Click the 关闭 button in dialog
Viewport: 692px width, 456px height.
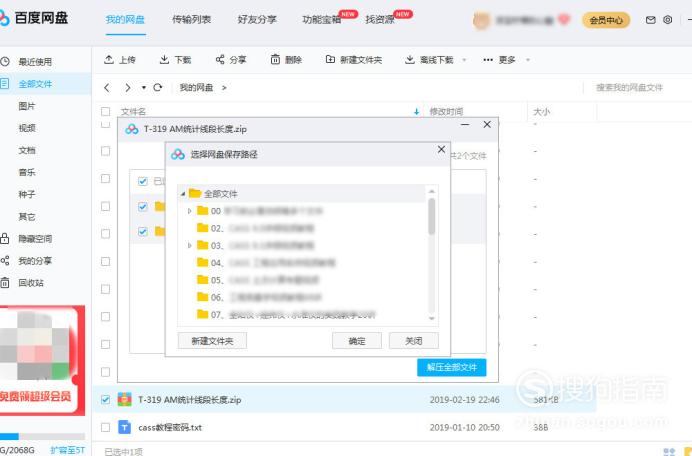pyautogui.click(x=414, y=341)
